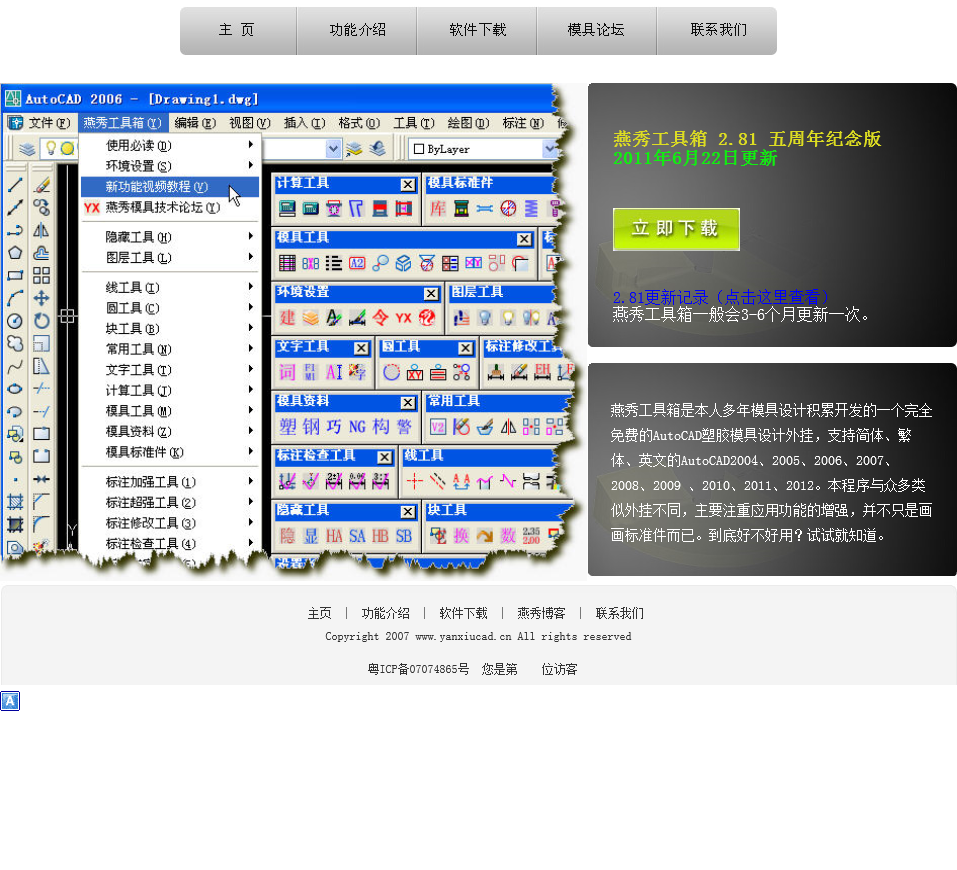Select the Rectangle draw tool
The image size is (957, 870).
coord(15,275)
